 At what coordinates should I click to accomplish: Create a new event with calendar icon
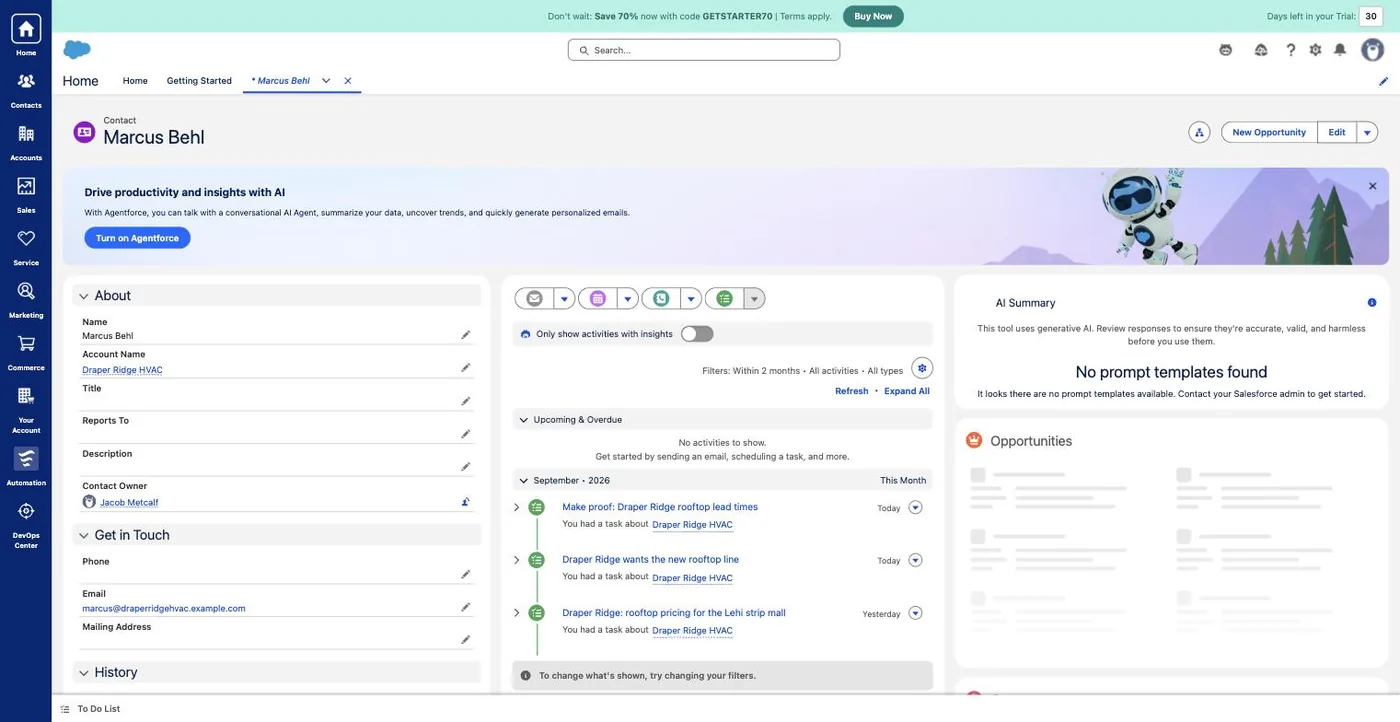(x=598, y=298)
